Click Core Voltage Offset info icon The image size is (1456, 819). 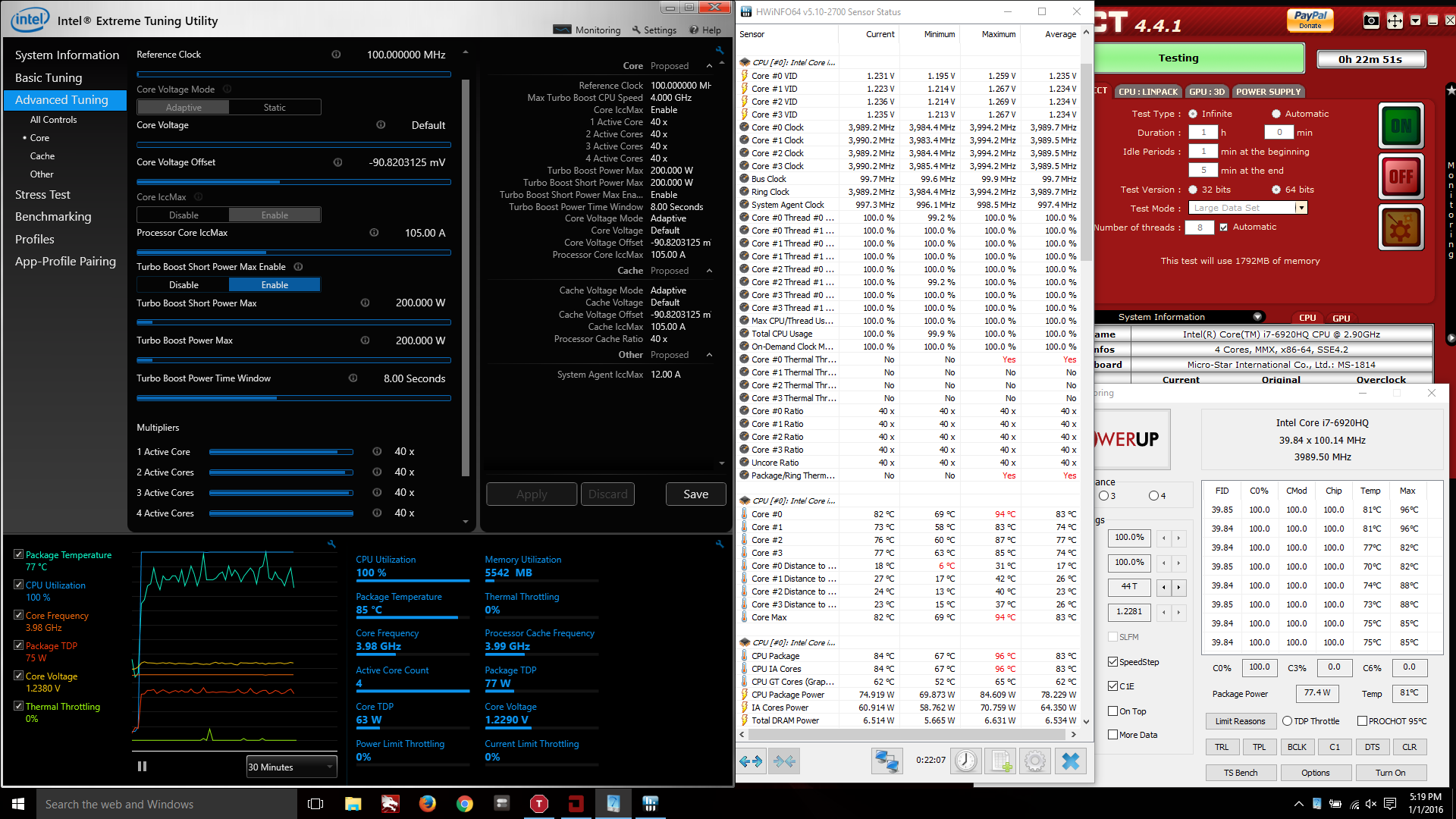[337, 162]
